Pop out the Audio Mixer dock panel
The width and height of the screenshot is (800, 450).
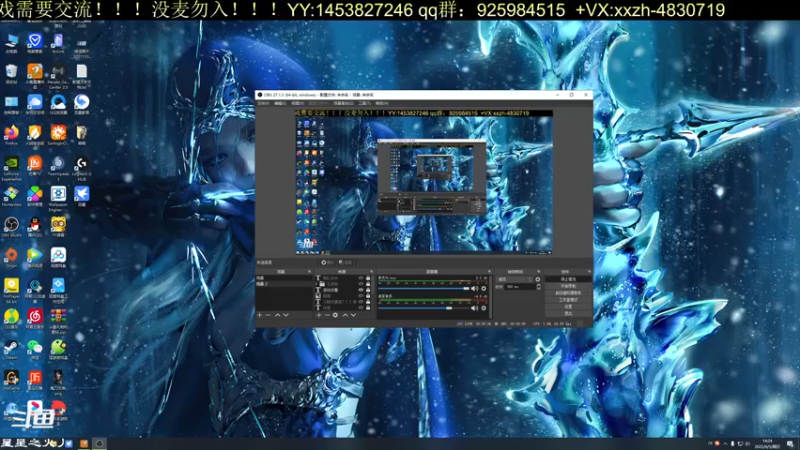(x=489, y=271)
